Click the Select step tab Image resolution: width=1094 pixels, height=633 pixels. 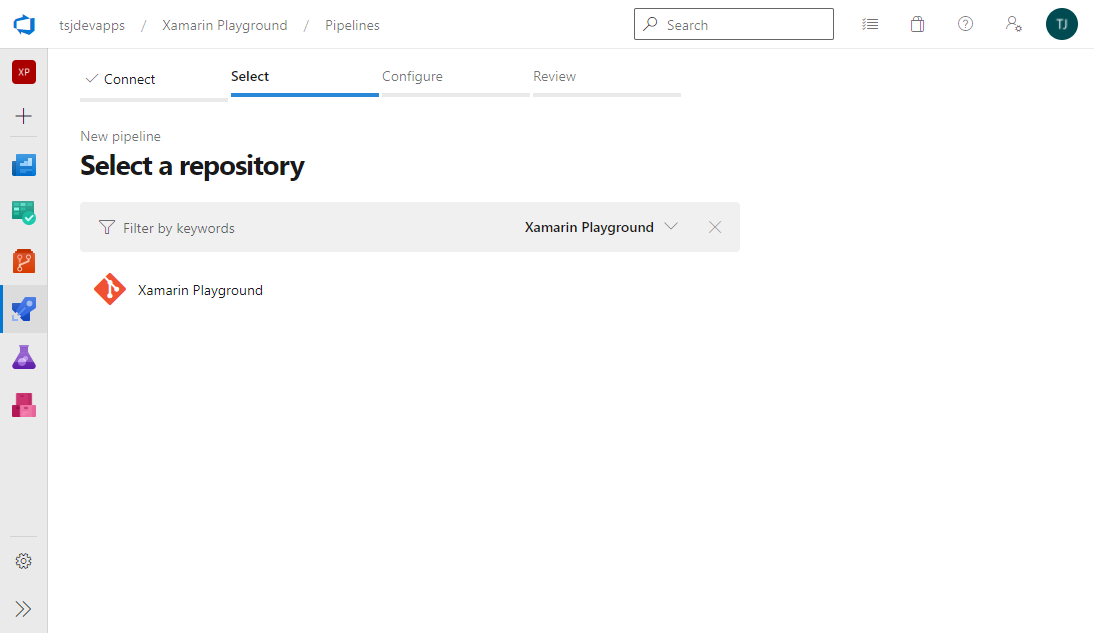click(x=250, y=76)
